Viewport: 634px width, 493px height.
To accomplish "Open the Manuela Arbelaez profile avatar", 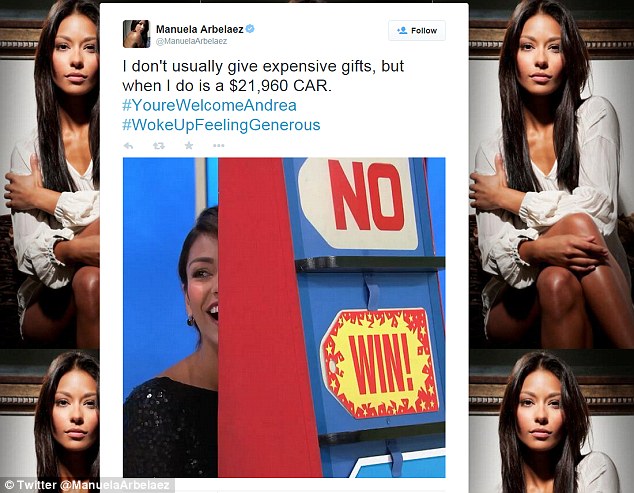I will pyautogui.click(x=137, y=34).
